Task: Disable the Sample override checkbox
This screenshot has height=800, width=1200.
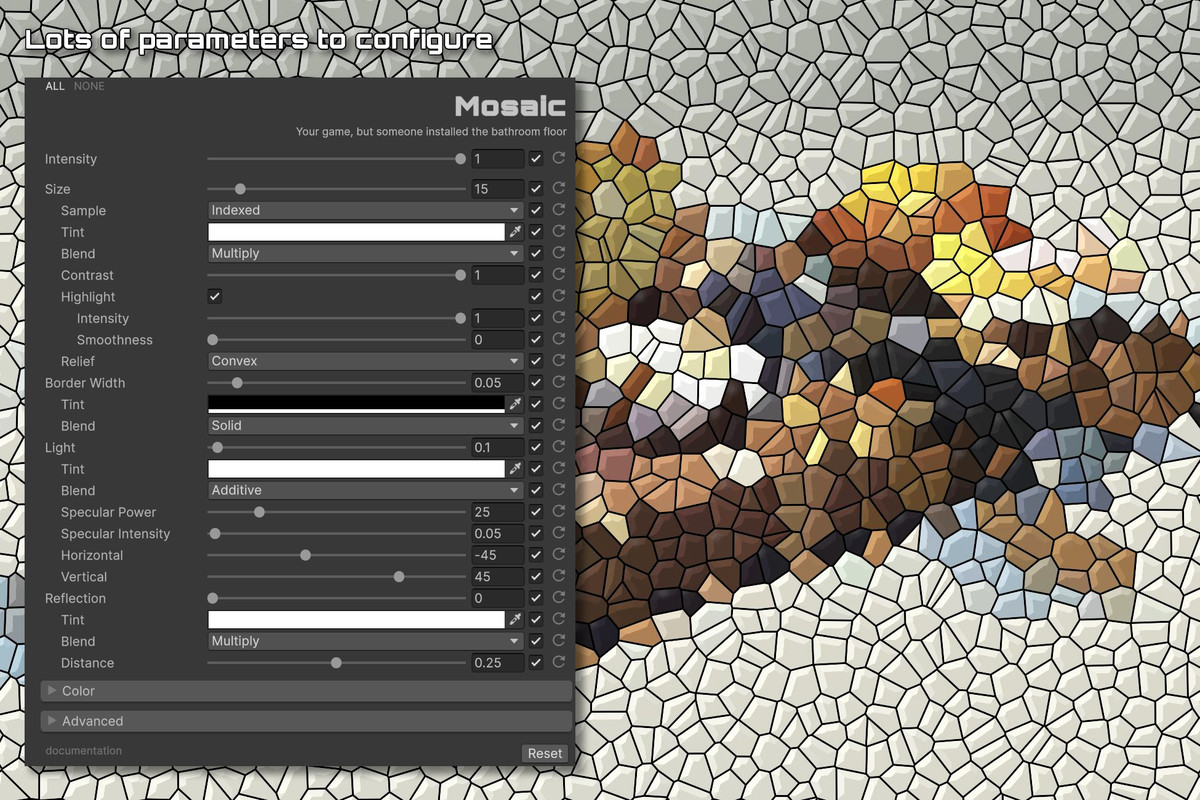Action: 537,210
